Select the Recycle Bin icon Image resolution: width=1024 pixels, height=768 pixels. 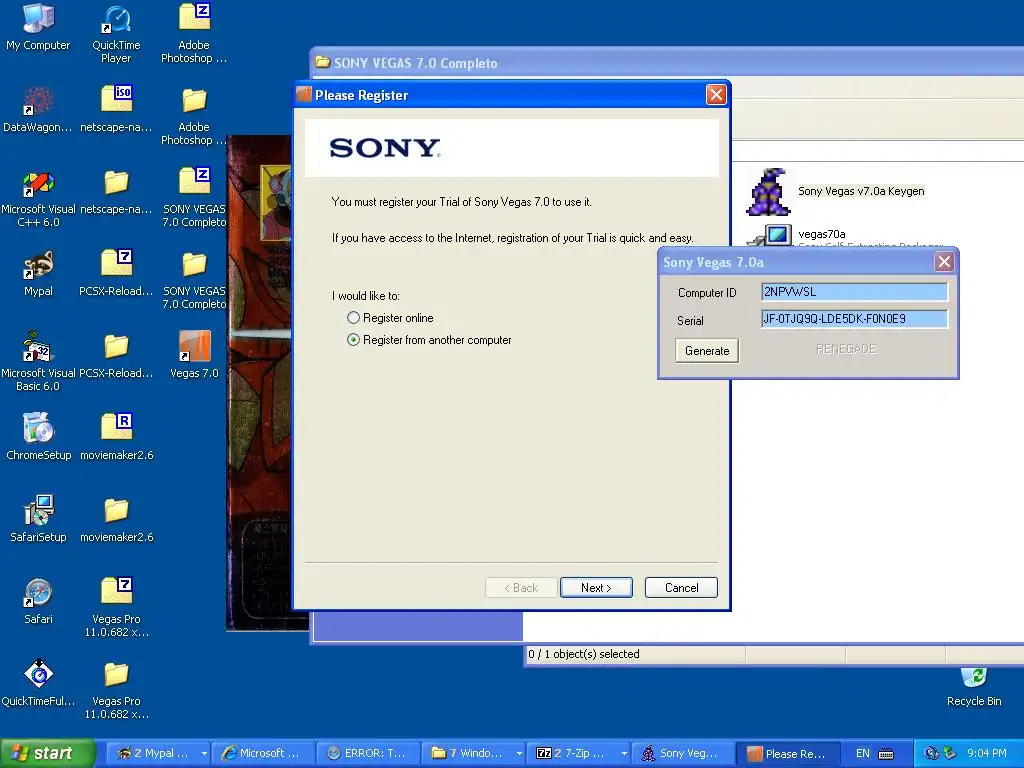tap(974, 686)
